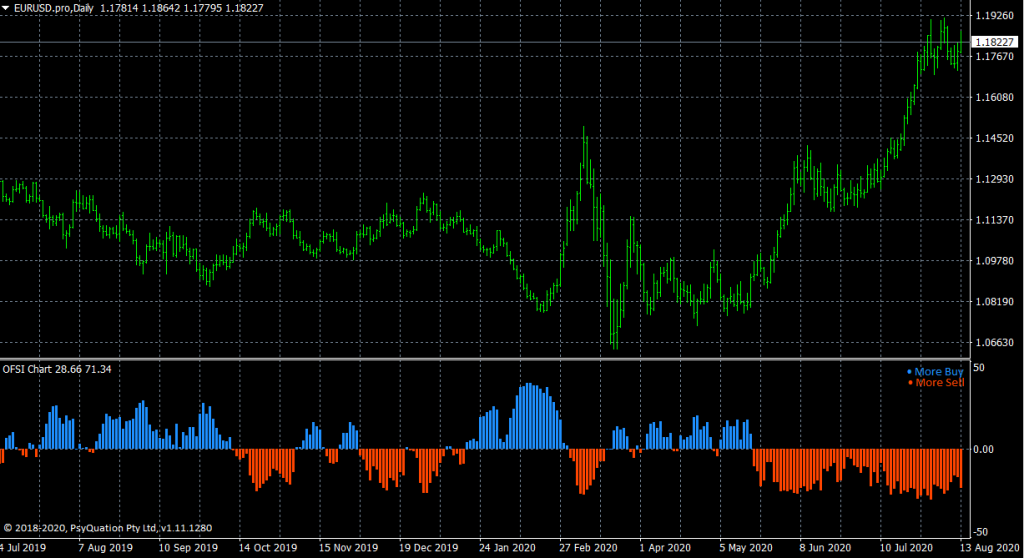The image size is (1024, 558).
Task: Click the 14 Oct 2019 date label
Action: tap(268, 548)
